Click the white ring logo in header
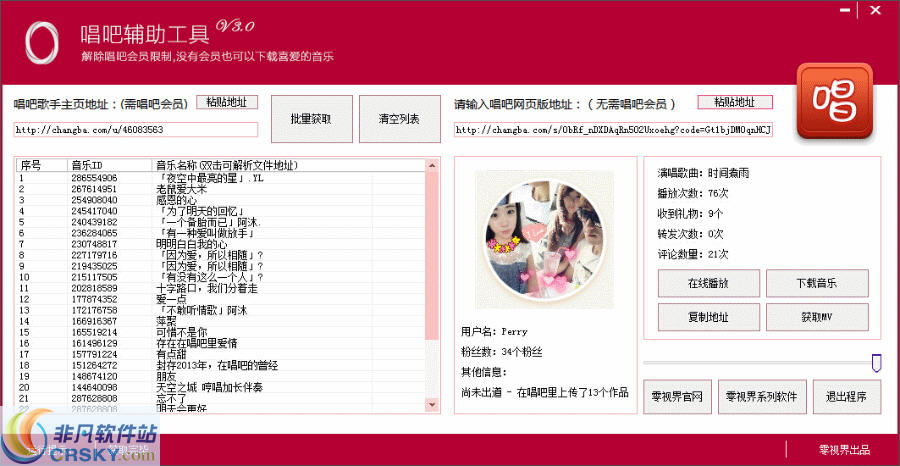The width and height of the screenshot is (900, 466). click(x=41, y=42)
